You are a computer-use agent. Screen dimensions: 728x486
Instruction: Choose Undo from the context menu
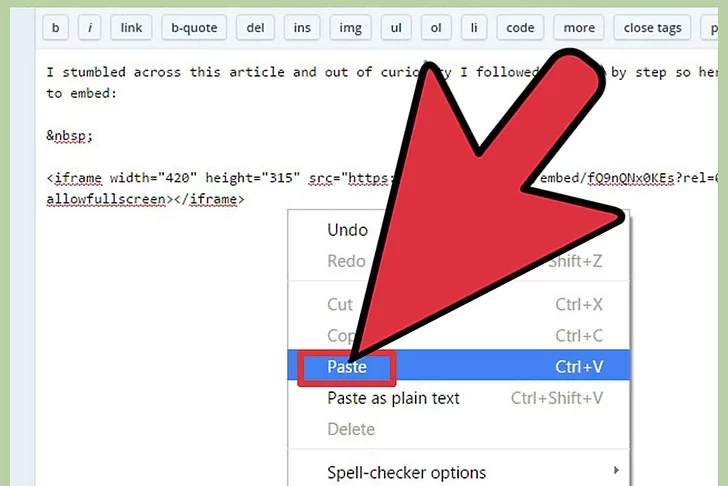coord(347,230)
